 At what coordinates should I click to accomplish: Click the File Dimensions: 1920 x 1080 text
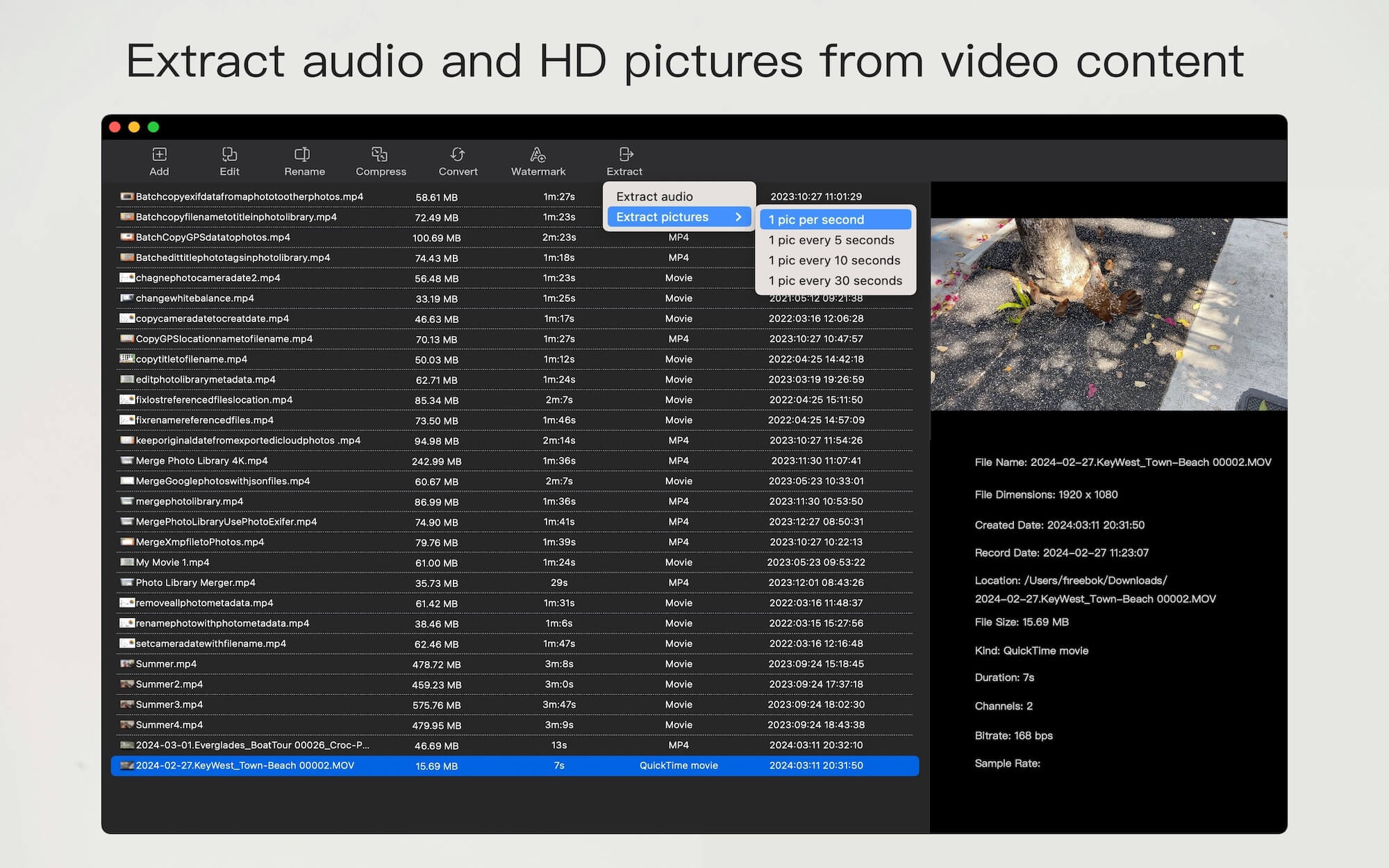(x=1046, y=494)
